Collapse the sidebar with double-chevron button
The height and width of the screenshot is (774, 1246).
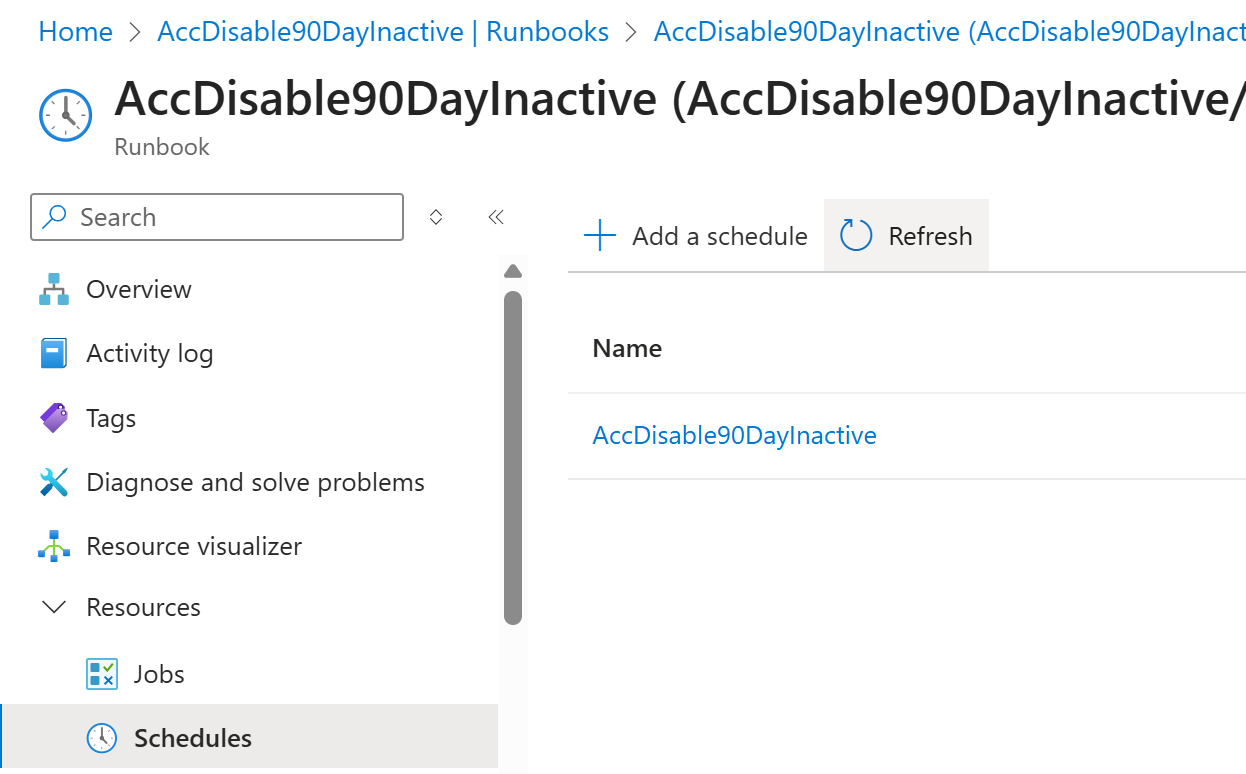[496, 217]
